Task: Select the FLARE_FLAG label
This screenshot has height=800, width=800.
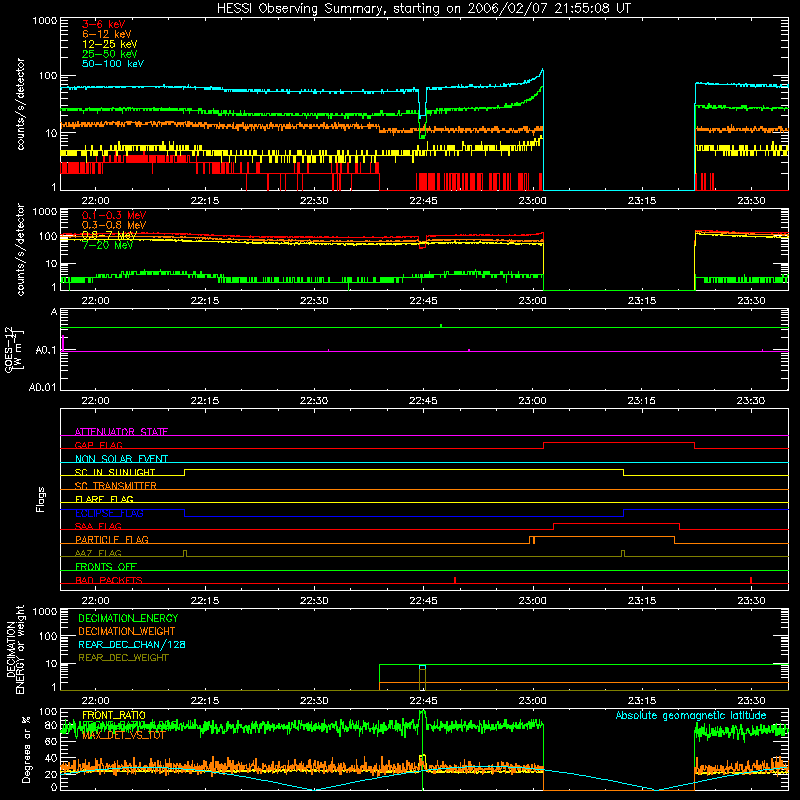Action: pyautogui.click(x=104, y=499)
